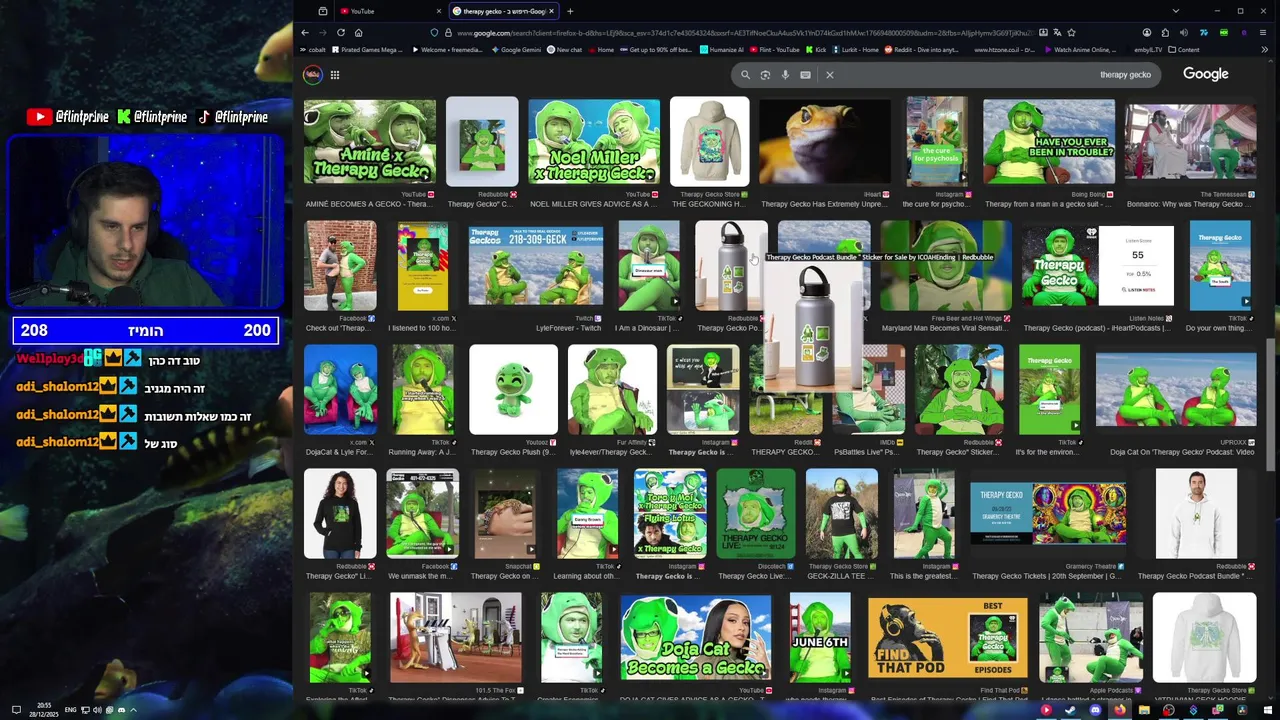The width and height of the screenshot is (1280, 720).
Task: Open the Google Gemini bookmark
Action: point(516,49)
